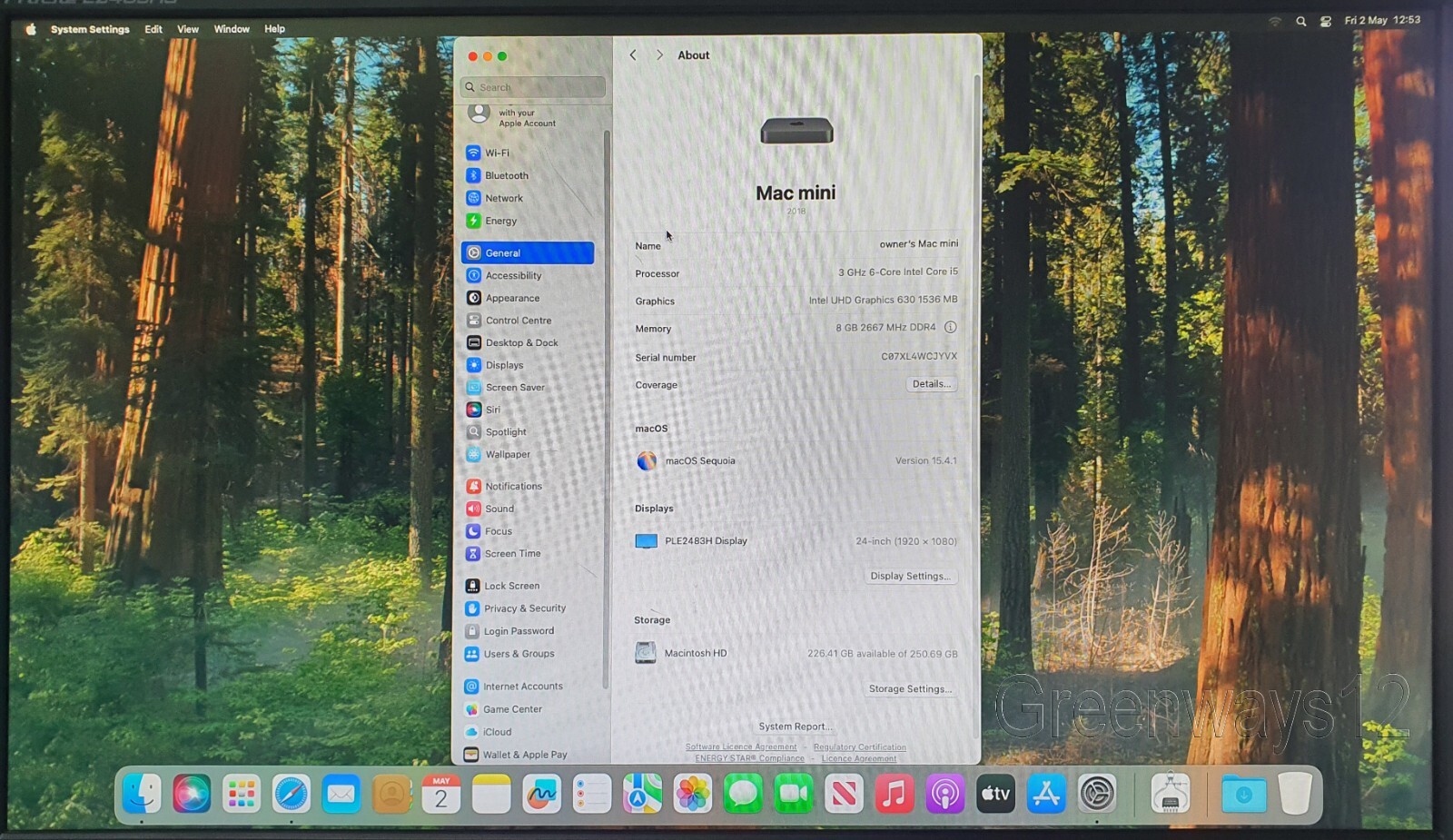Open the App Store from Dock
The width and height of the screenshot is (1453, 840).
coord(1046,794)
